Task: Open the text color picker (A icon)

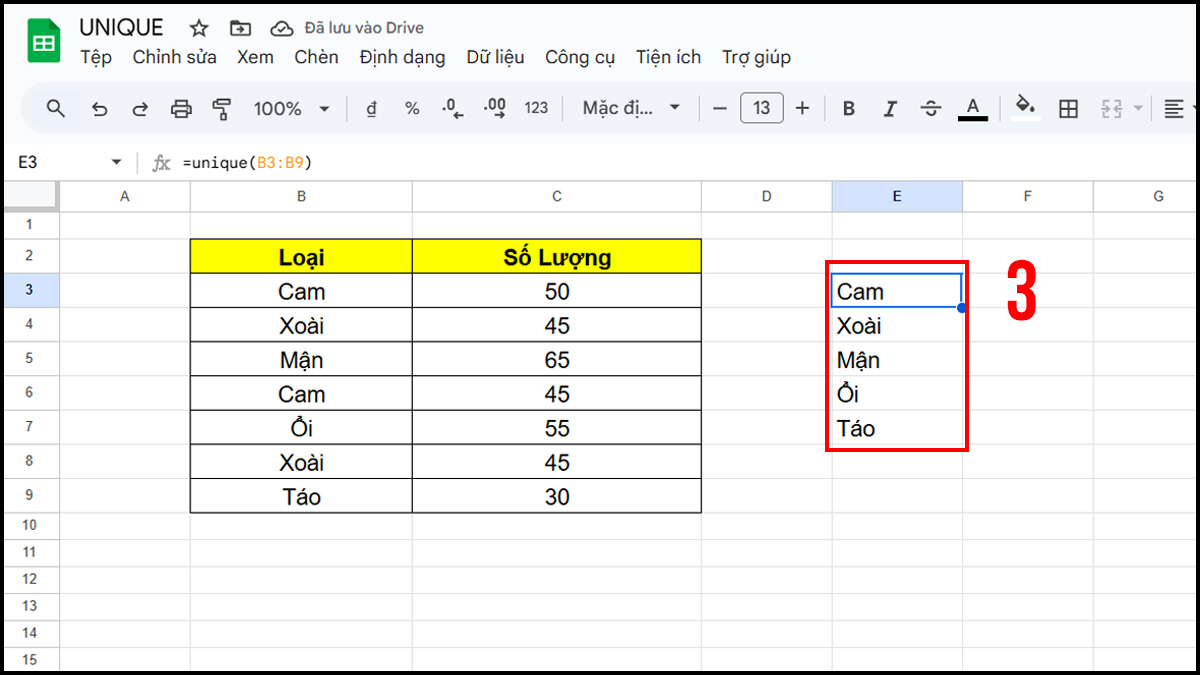Action: point(973,108)
